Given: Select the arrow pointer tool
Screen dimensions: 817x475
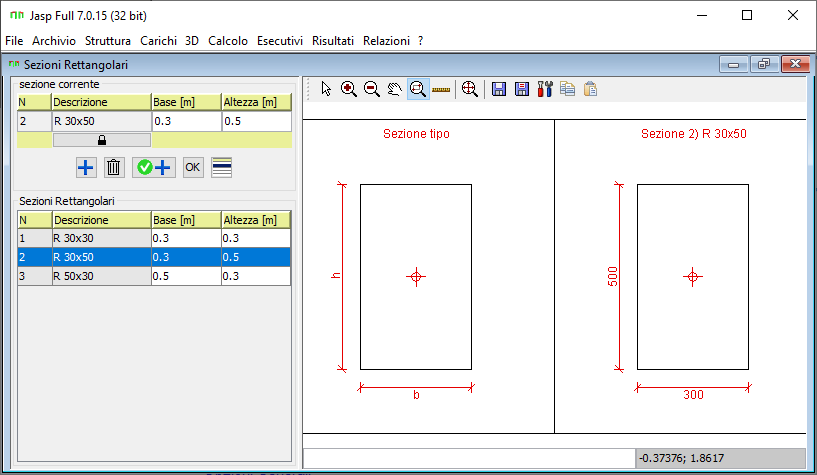Looking at the screenshot, I should click(x=326, y=89).
